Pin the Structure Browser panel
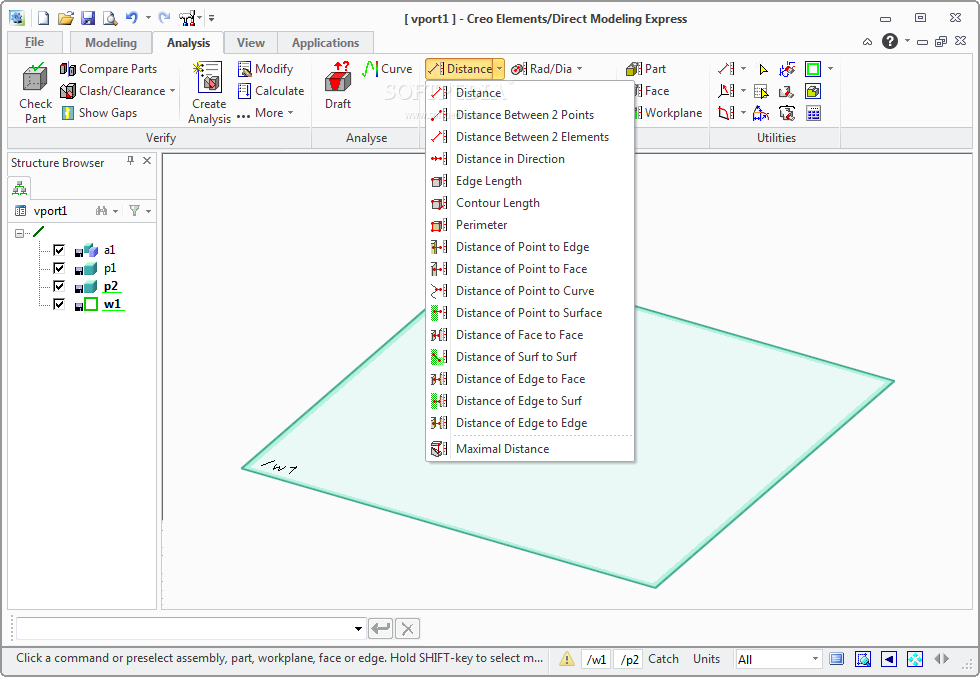This screenshot has height=677, width=980. tap(130, 161)
